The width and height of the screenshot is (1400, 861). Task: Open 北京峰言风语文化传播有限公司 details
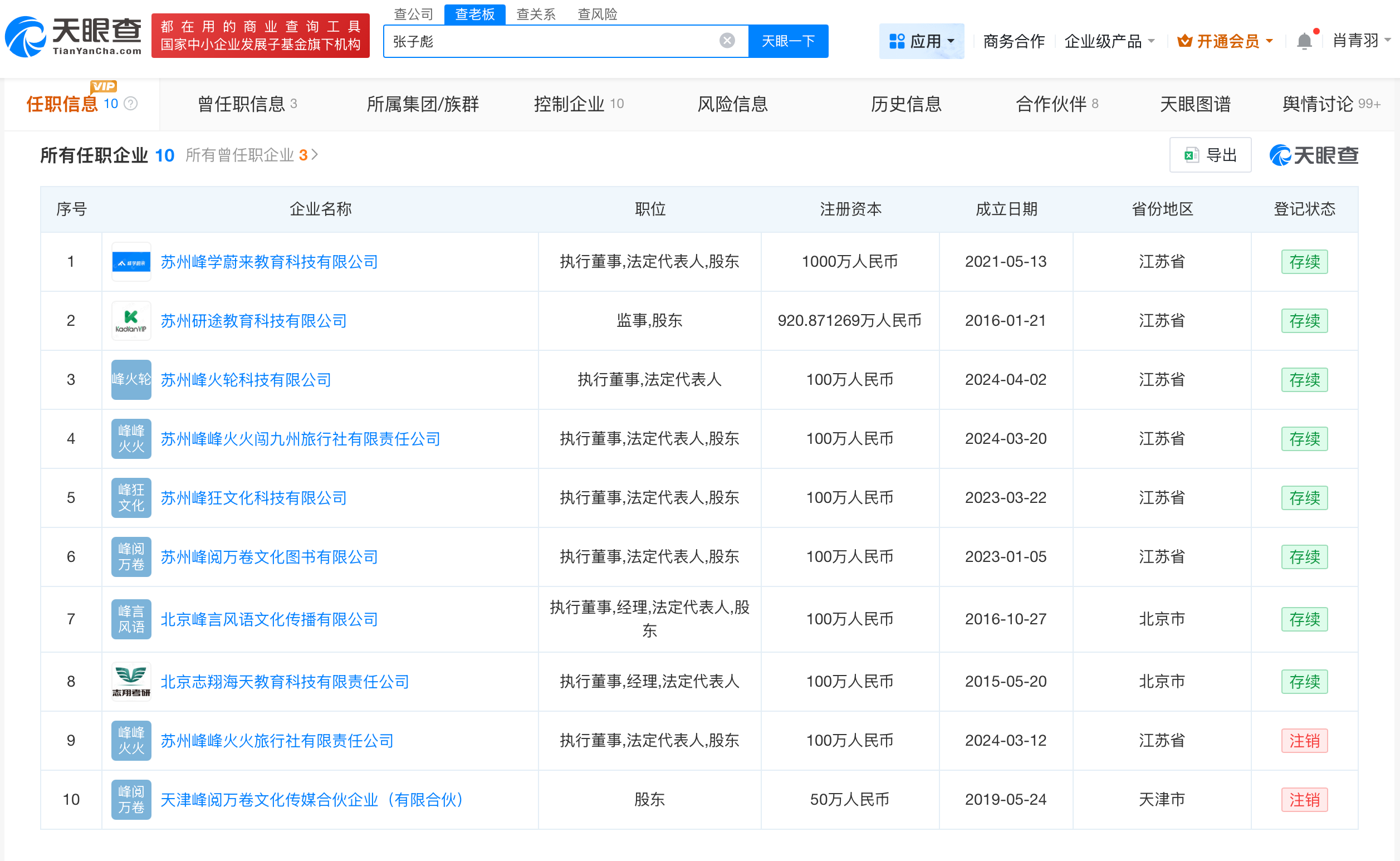(270, 619)
